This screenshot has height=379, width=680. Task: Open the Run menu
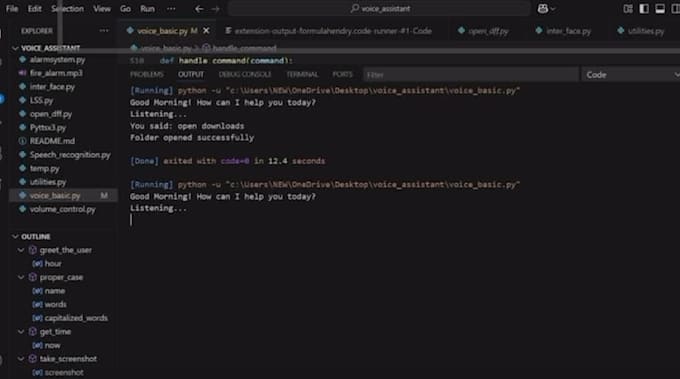tap(147, 9)
